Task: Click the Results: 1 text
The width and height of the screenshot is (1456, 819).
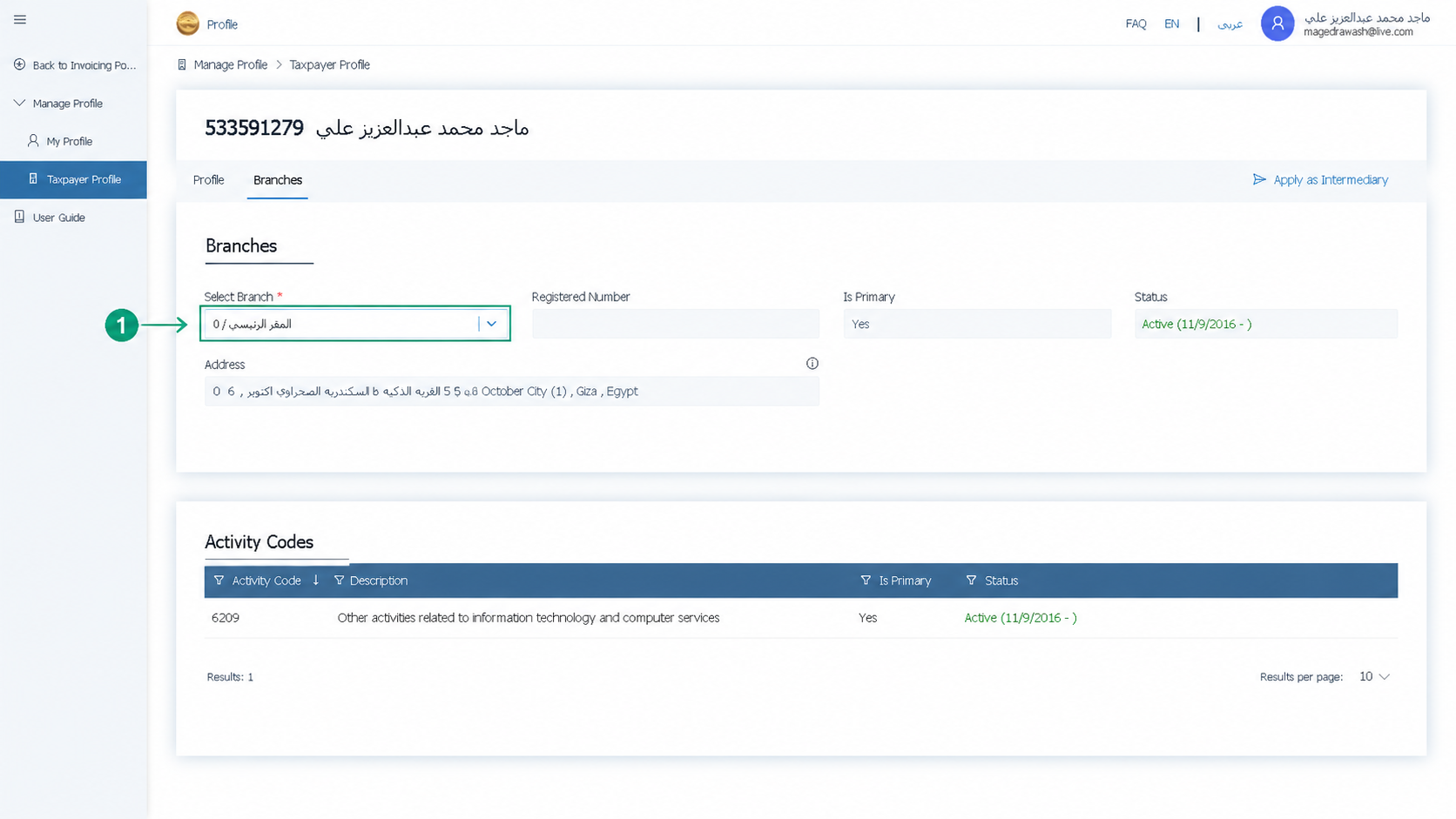Action: coord(230,677)
